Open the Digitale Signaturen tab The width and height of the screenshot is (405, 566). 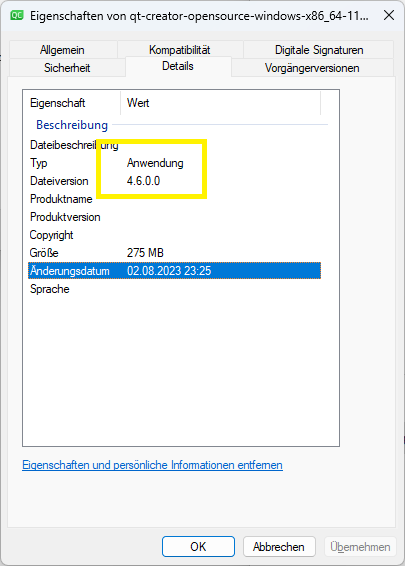(319, 50)
